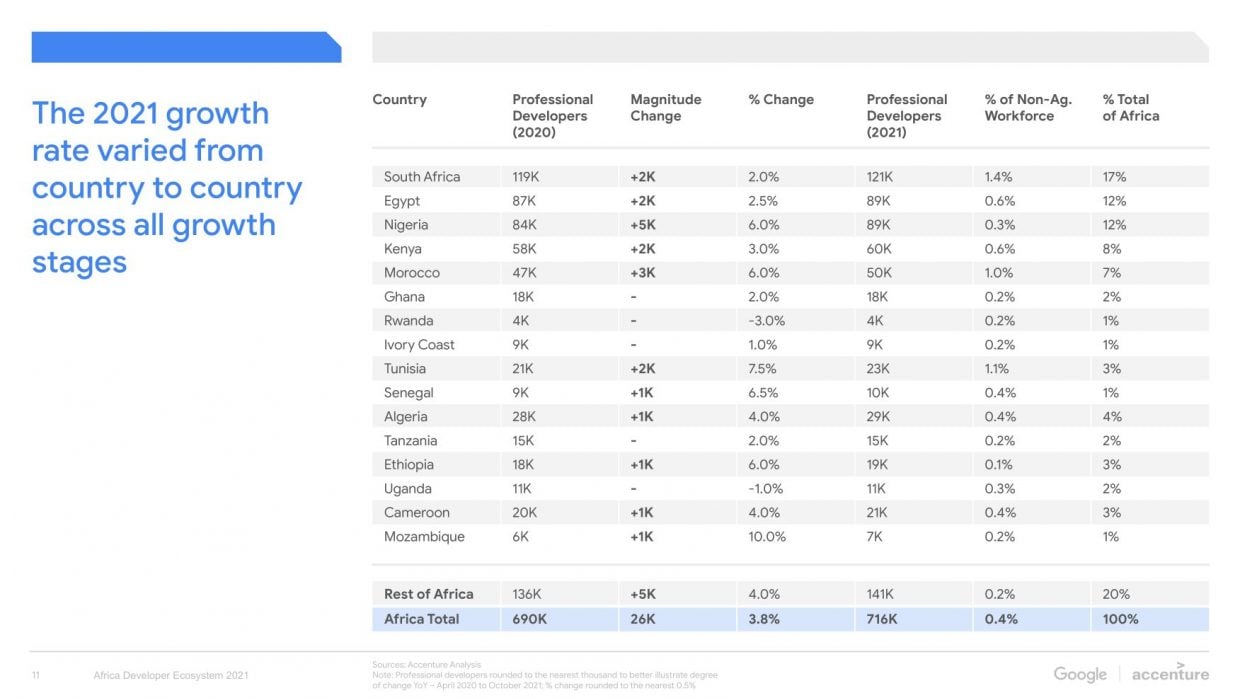The height and width of the screenshot is (698, 1240).
Task: Click the 716K Africa Total 2021 value
Action: [882, 619]
